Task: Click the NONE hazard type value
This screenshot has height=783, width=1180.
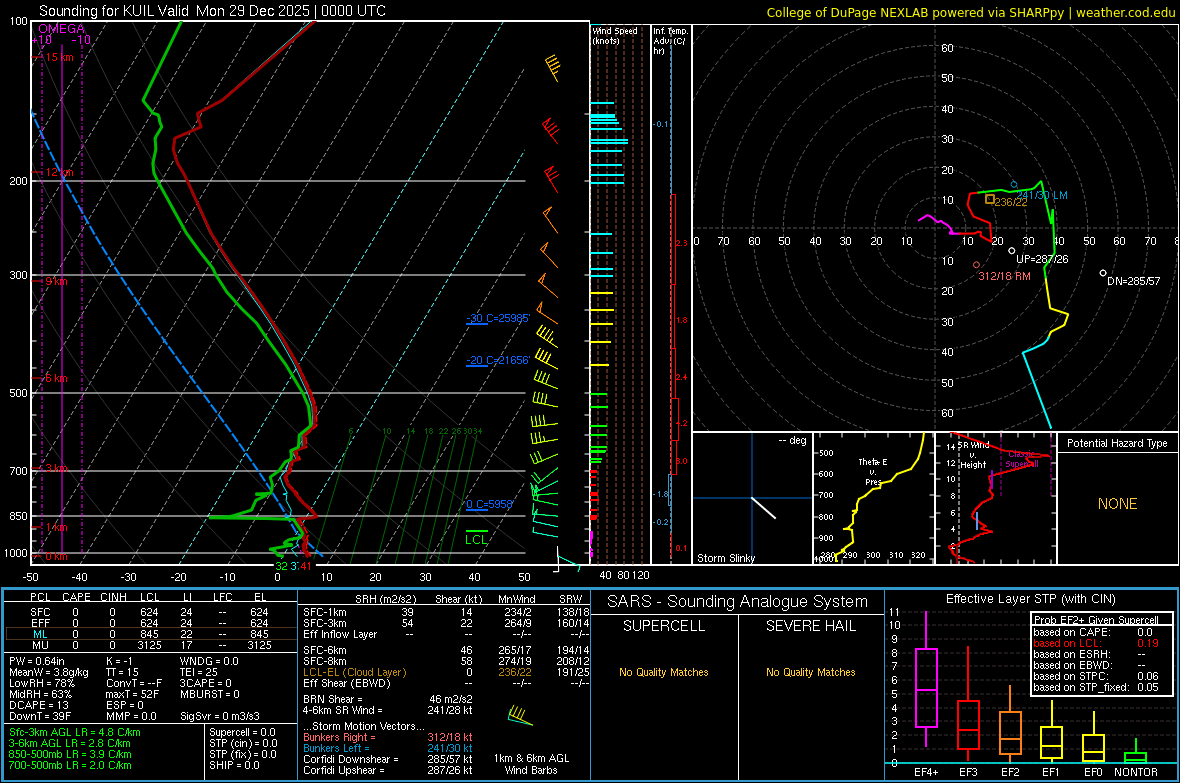Action: pyautogui.click(x=1117, y=504)
